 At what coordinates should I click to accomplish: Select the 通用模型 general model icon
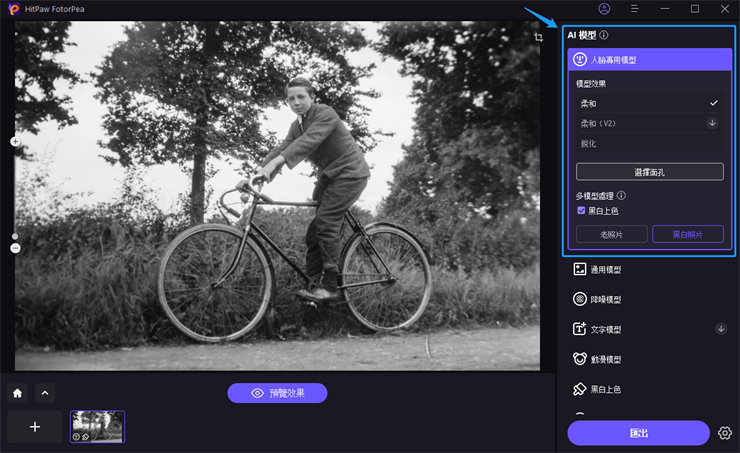[579, 269]
